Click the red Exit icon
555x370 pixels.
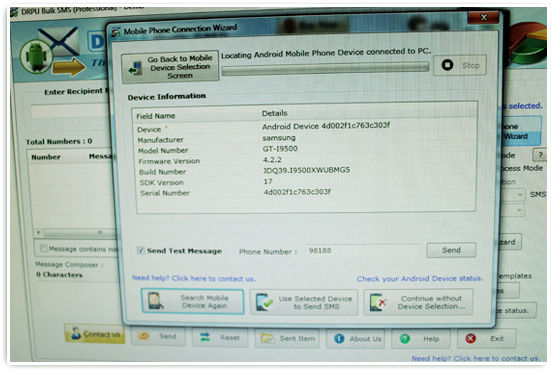[471, 338]
